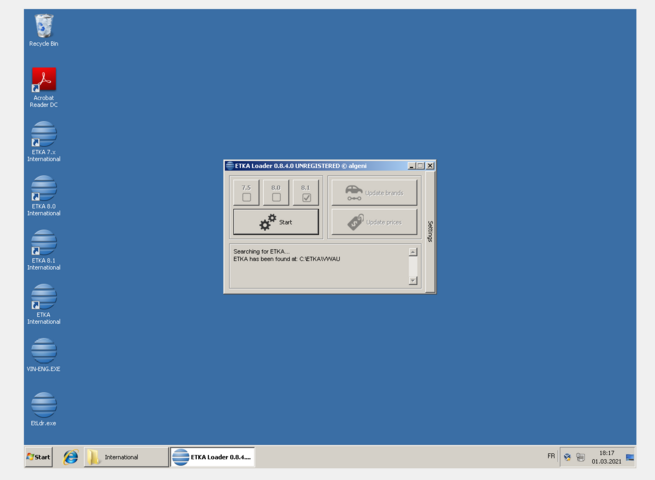The width and height of the screenshot is (655, 480).
Task: Launch Internet Explorer from the taskbar
Action: coord(70,457)
